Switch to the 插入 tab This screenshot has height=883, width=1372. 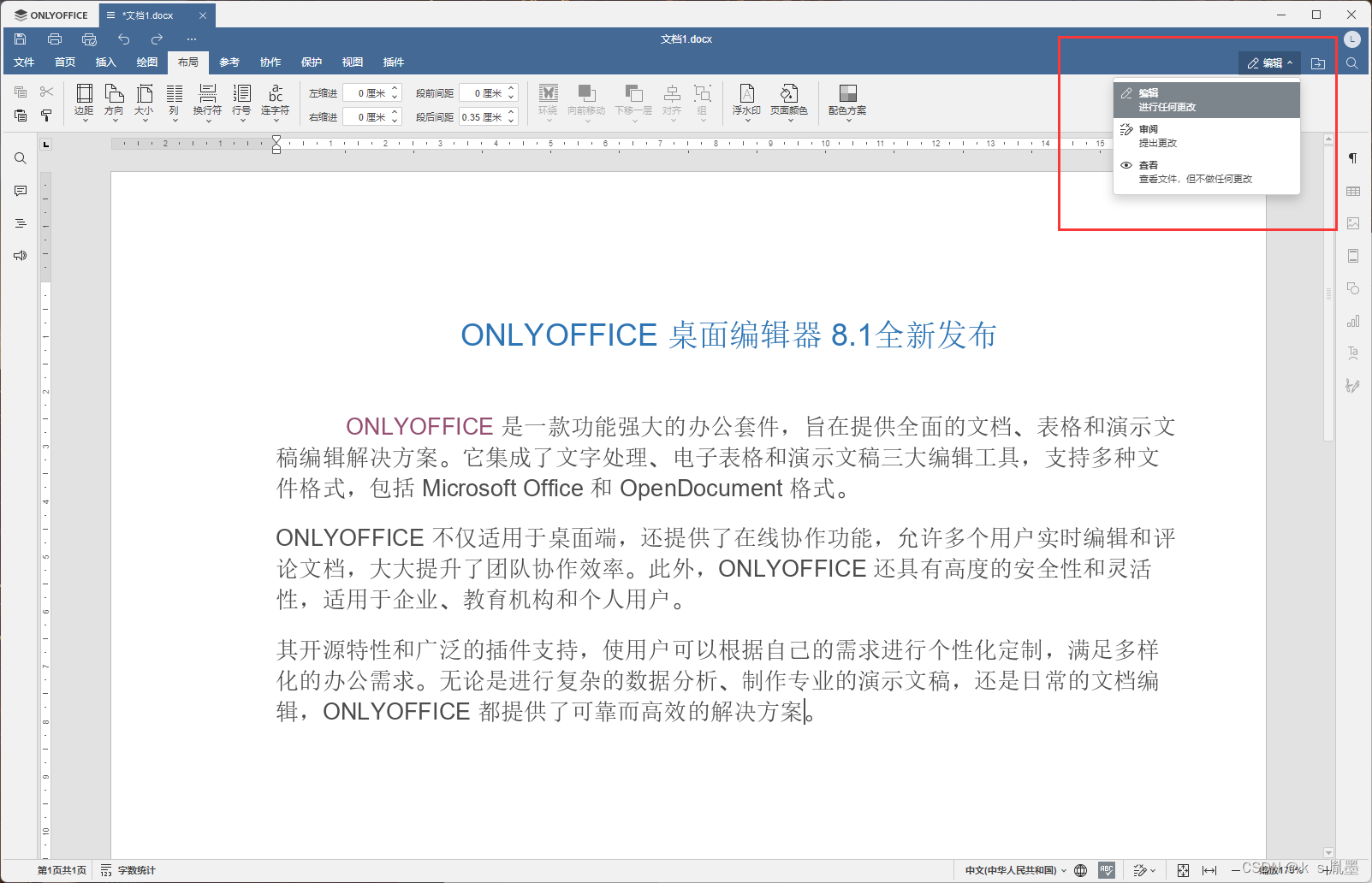coord(106,62)
